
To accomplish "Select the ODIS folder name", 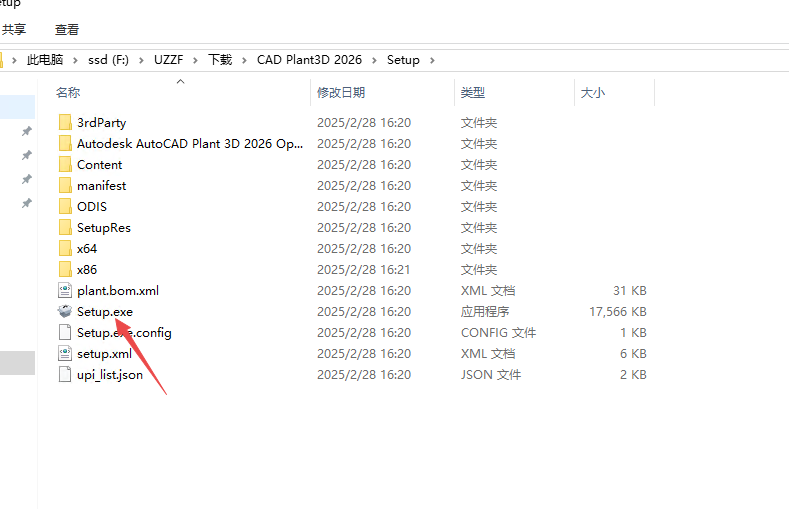I will click(92, 207).
